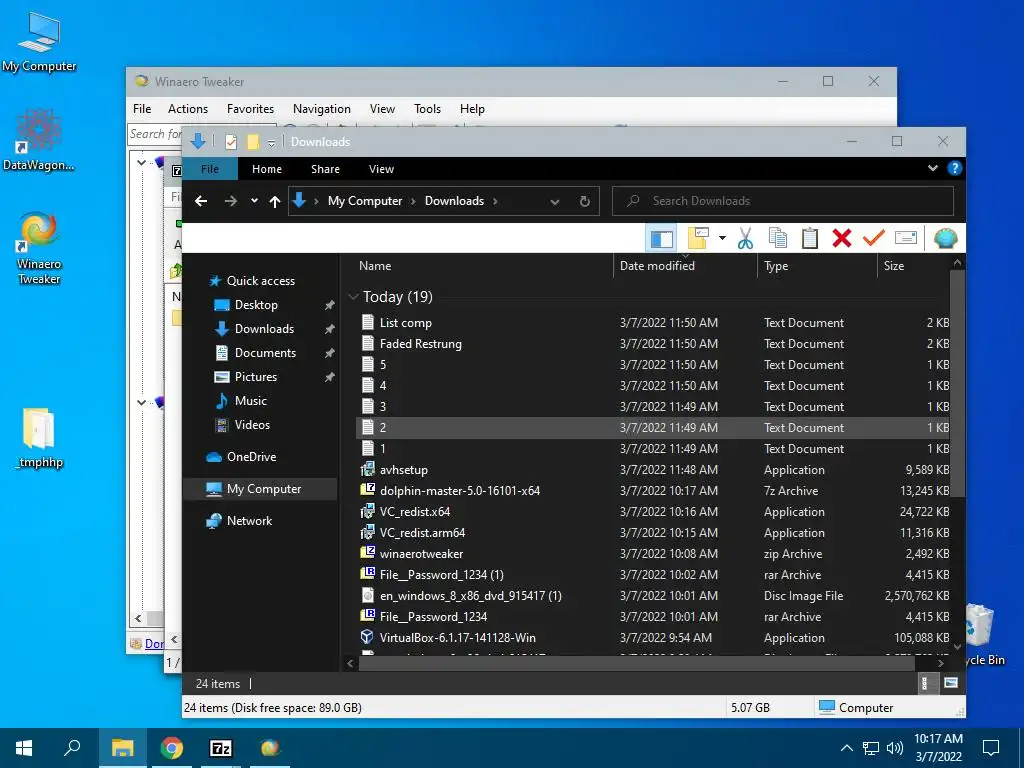
Task: Click the Cut scissors icon
Action: tap(745, 238)
